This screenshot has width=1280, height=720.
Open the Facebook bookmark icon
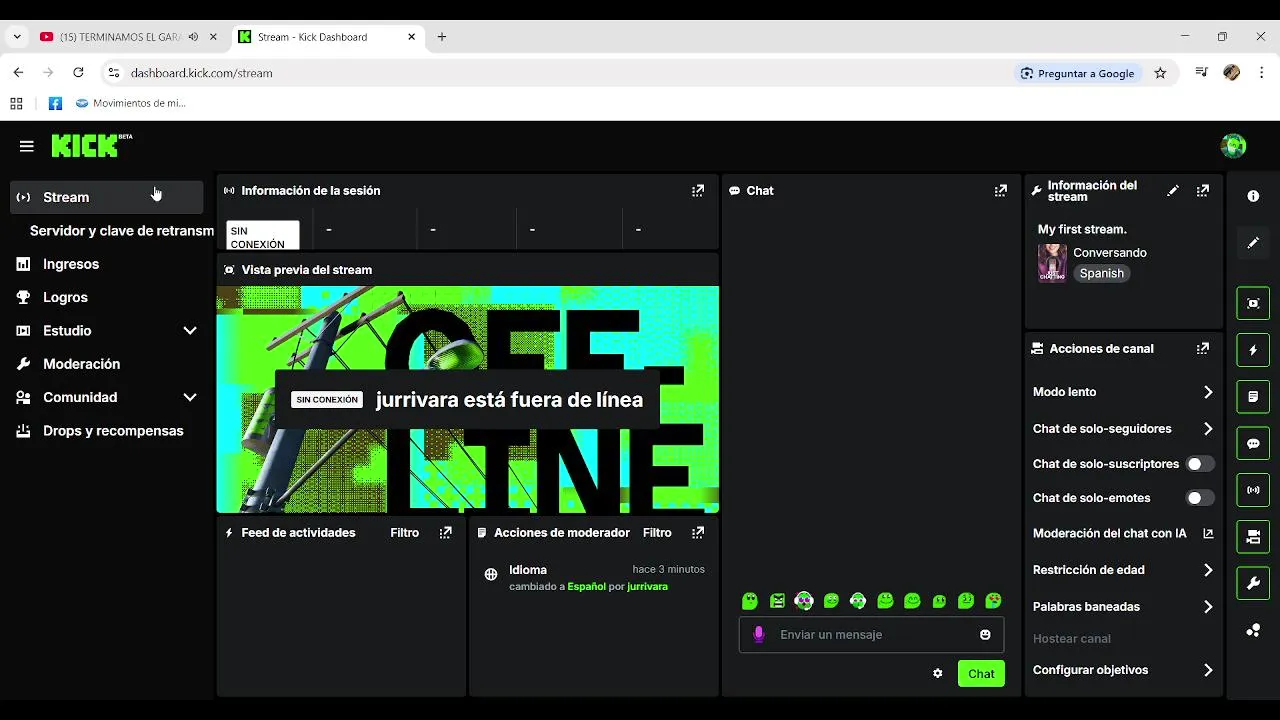click(x=55, y=103)
